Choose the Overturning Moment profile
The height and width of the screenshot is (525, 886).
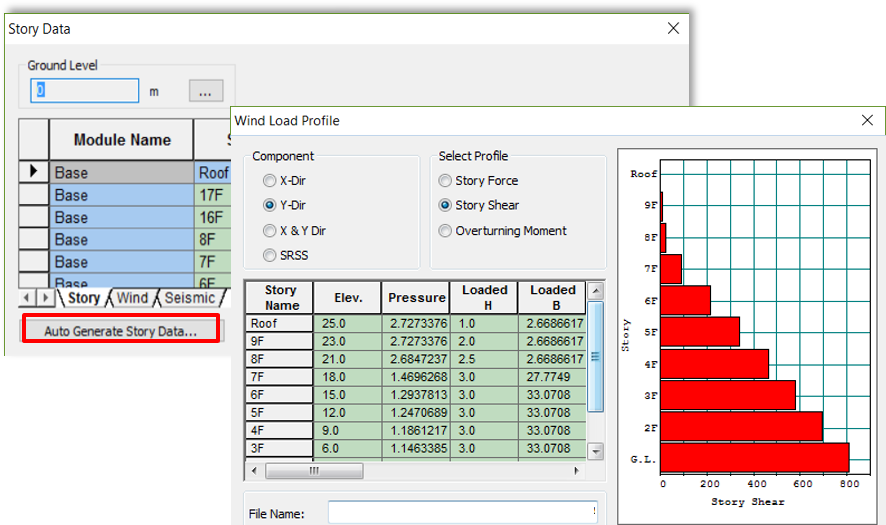point(445,231)
